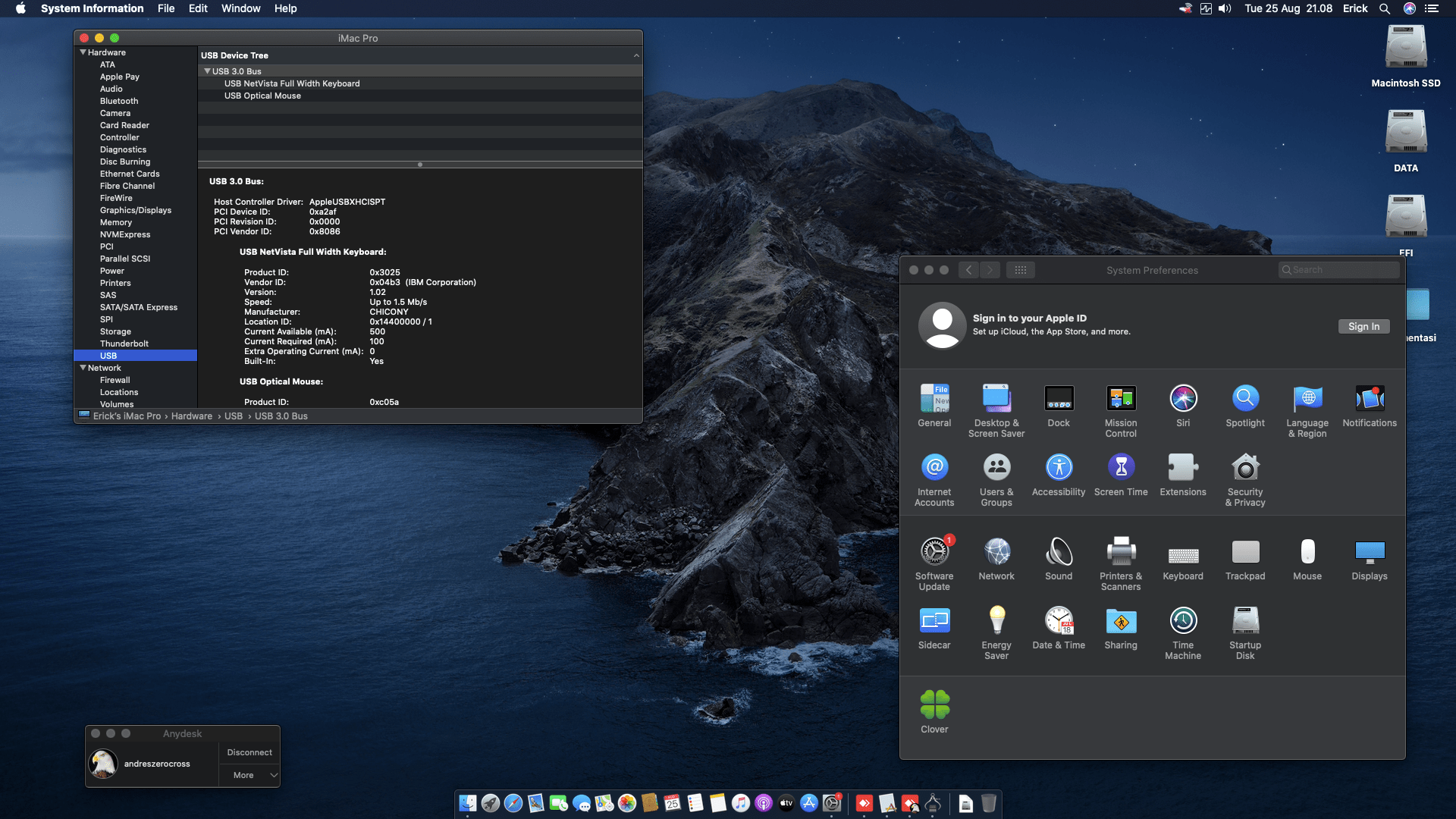
Task: Go forward in System Preferences
Action: (x=990, y=270)
